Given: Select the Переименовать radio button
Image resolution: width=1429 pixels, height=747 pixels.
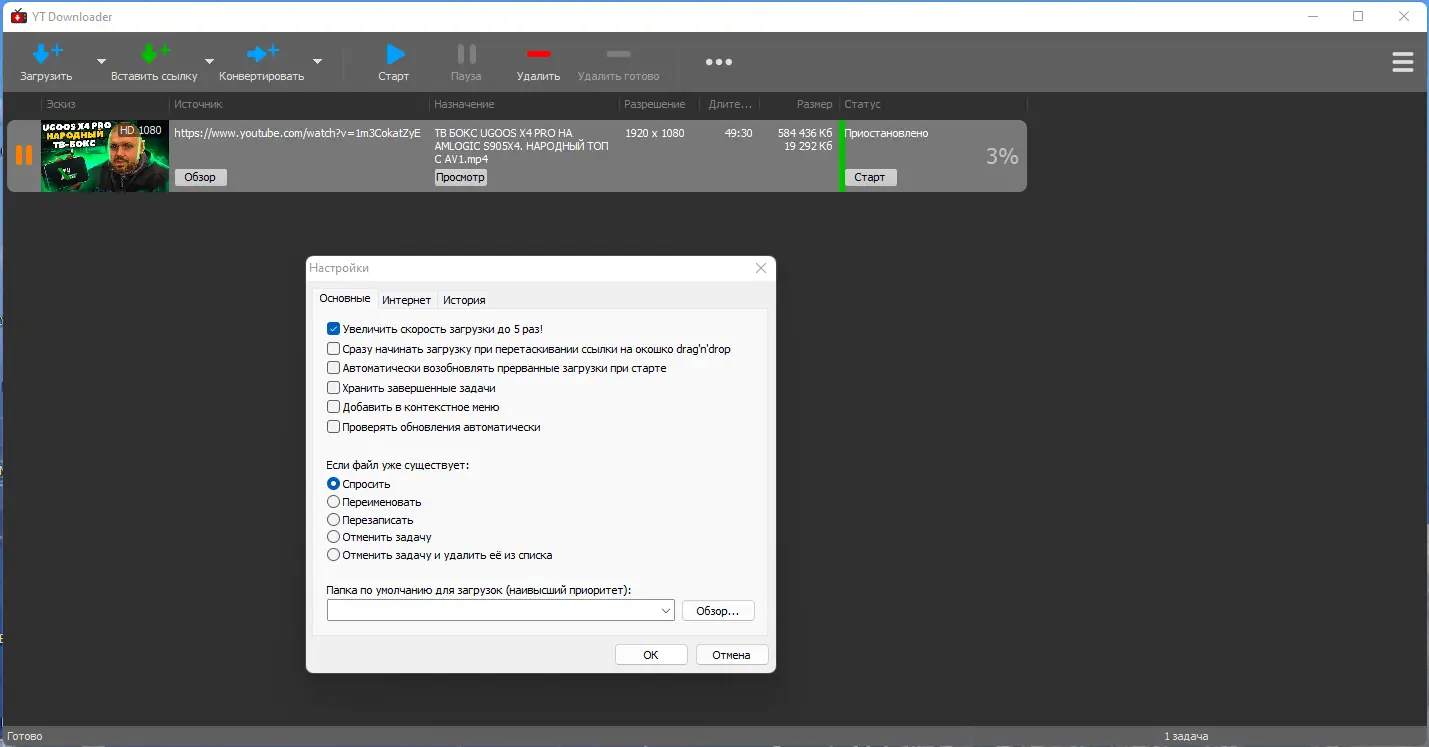Looking at the screenshot, I should [x=334, y=502].
